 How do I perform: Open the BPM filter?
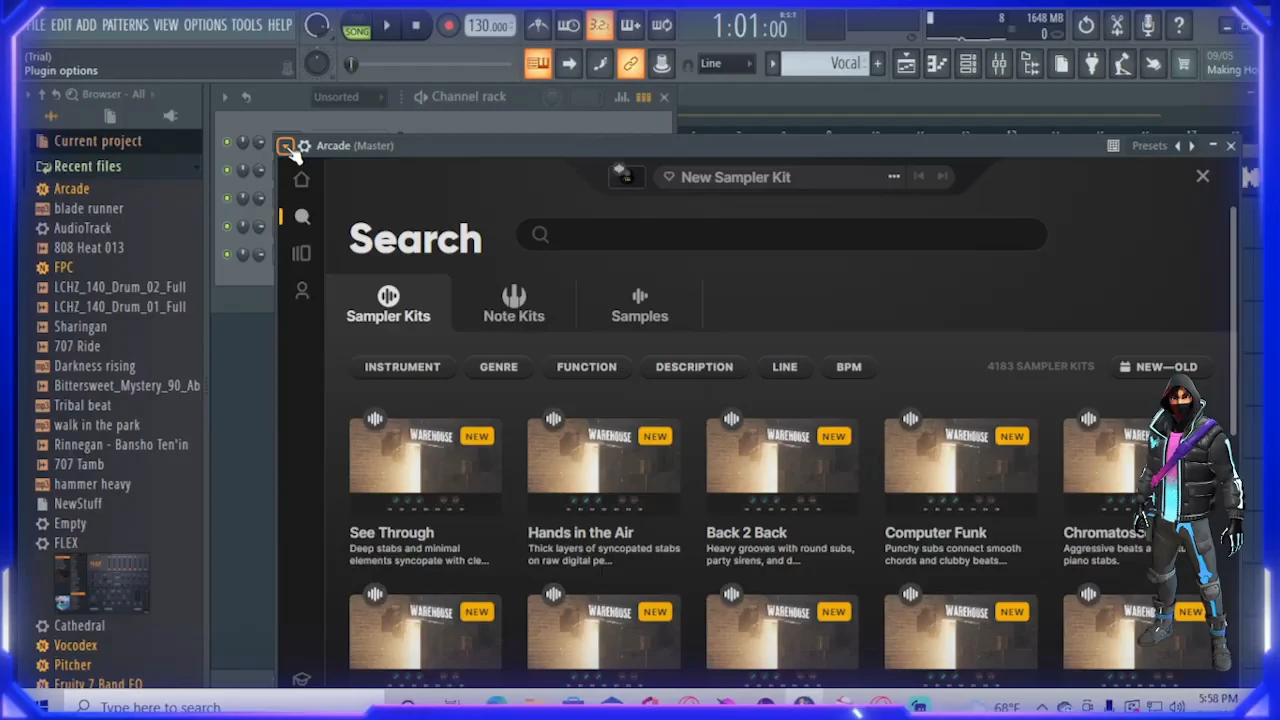click(x=849, y=367)
